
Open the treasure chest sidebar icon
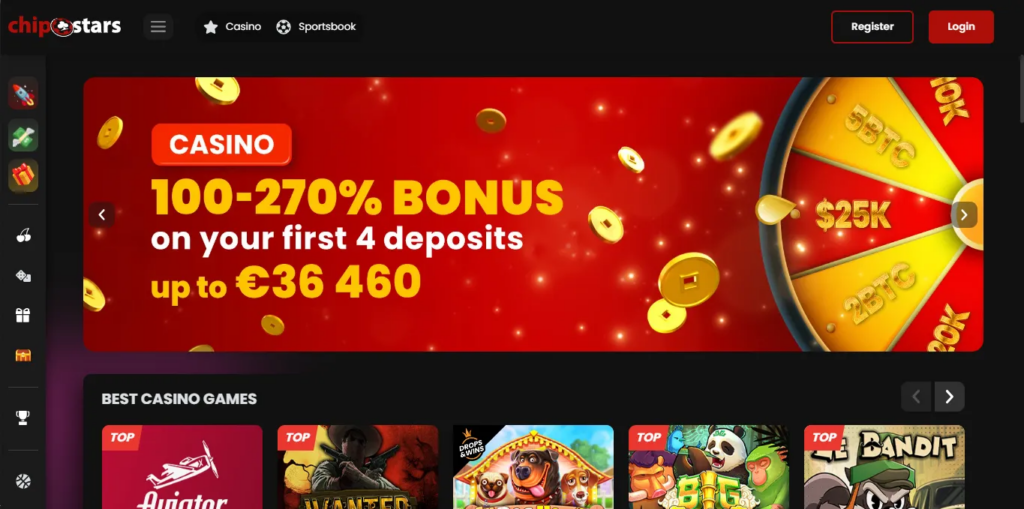click(x=23, y=355)
